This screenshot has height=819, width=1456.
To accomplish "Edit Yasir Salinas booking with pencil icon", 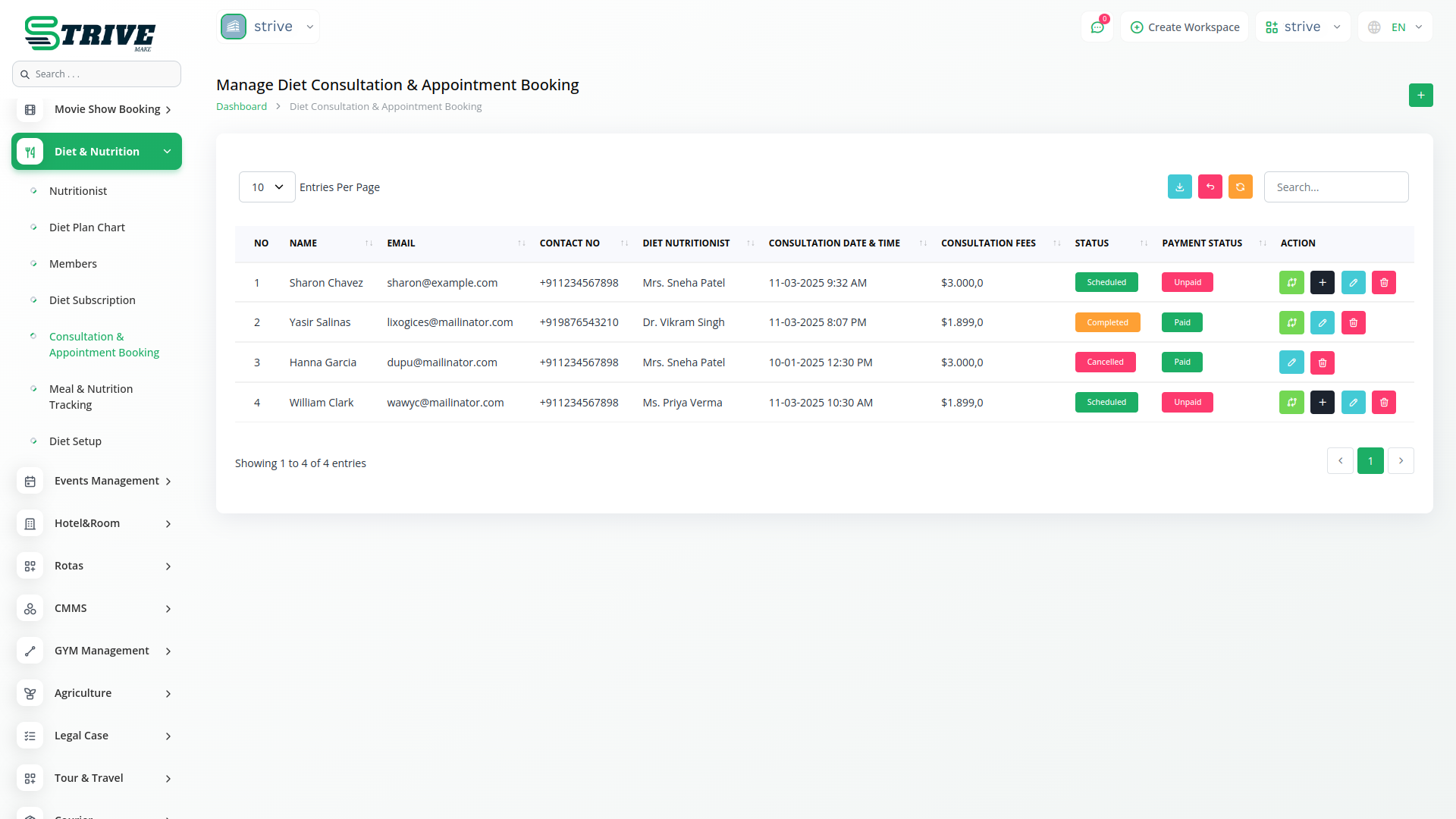I will (1322, 323).
